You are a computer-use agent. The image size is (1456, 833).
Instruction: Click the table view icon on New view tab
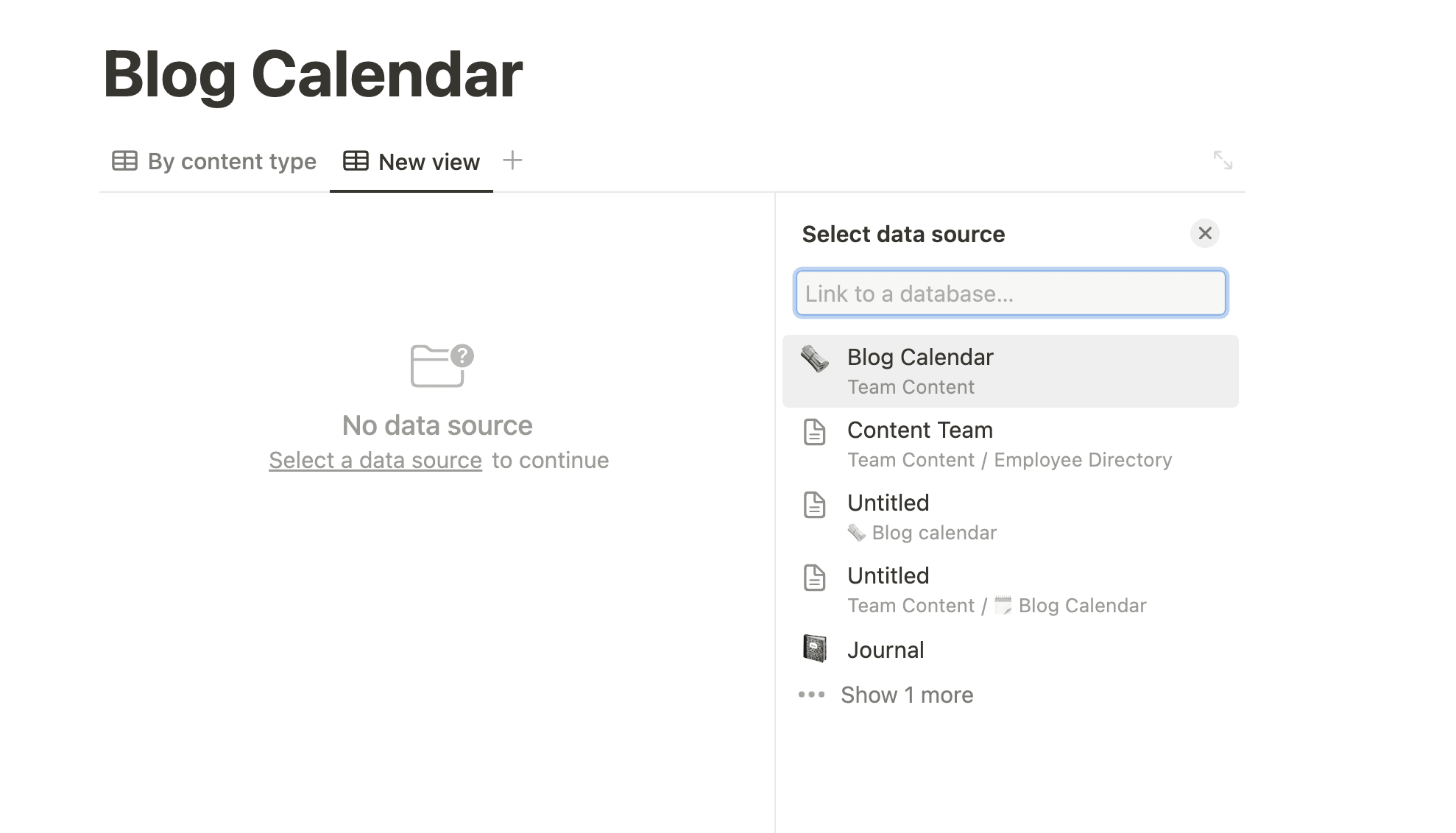[355, 161]
